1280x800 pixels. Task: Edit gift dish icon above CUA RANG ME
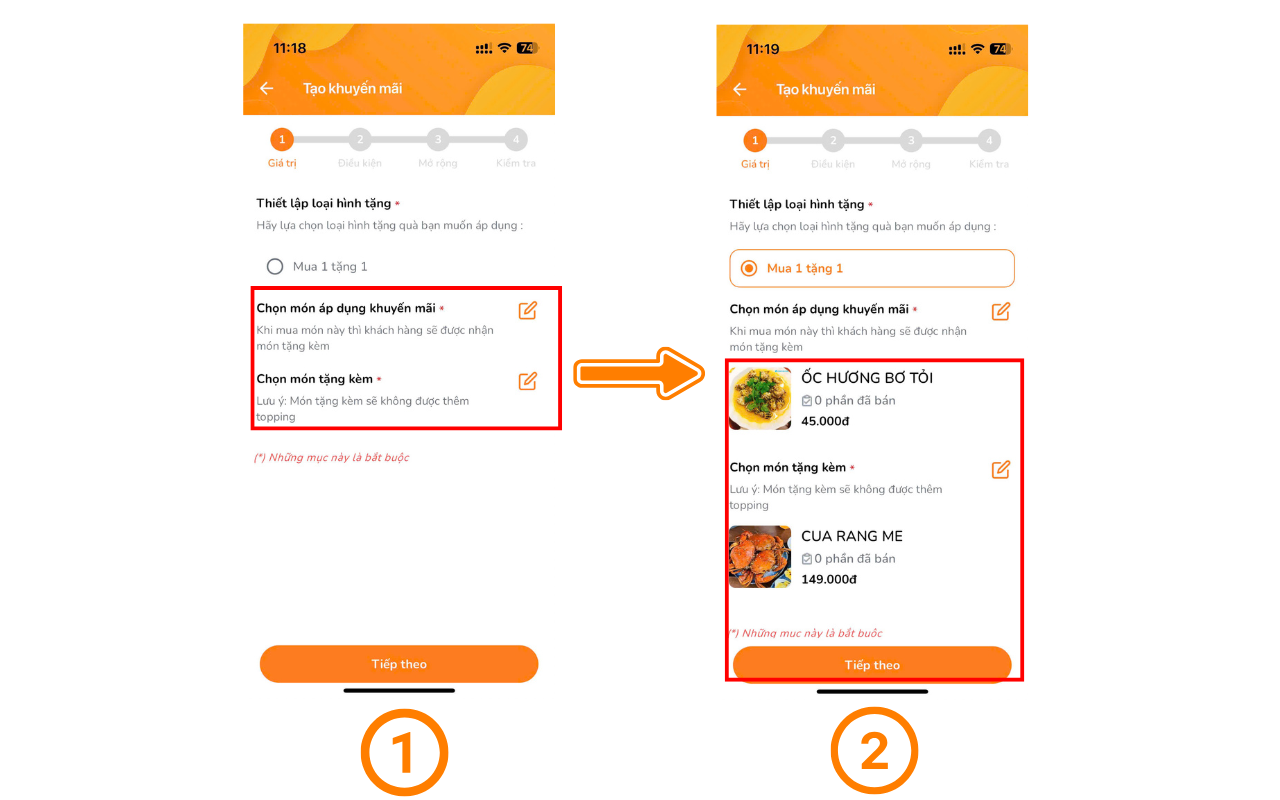(1001, 469)
